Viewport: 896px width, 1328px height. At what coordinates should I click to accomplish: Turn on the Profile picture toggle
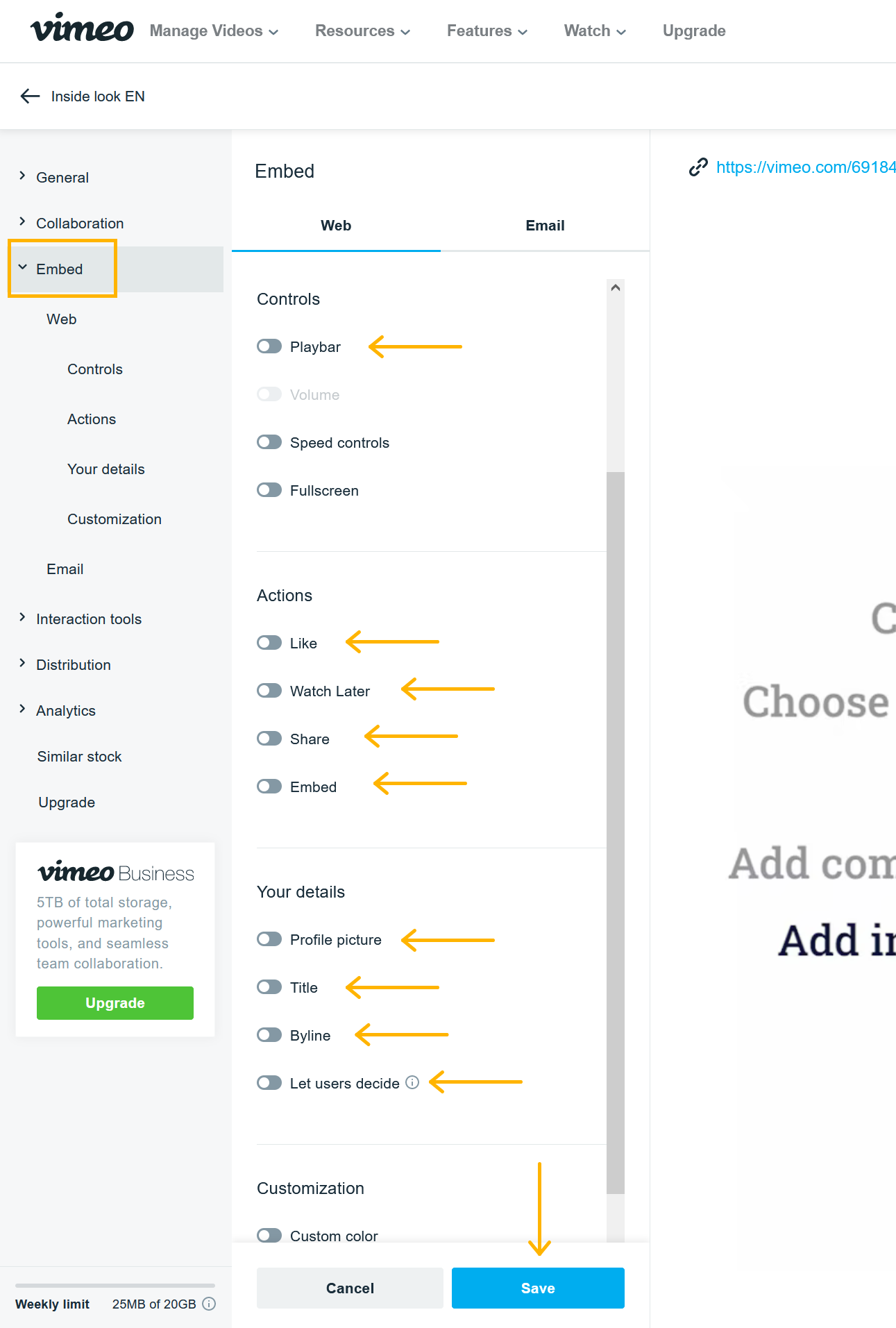(269, 939)
